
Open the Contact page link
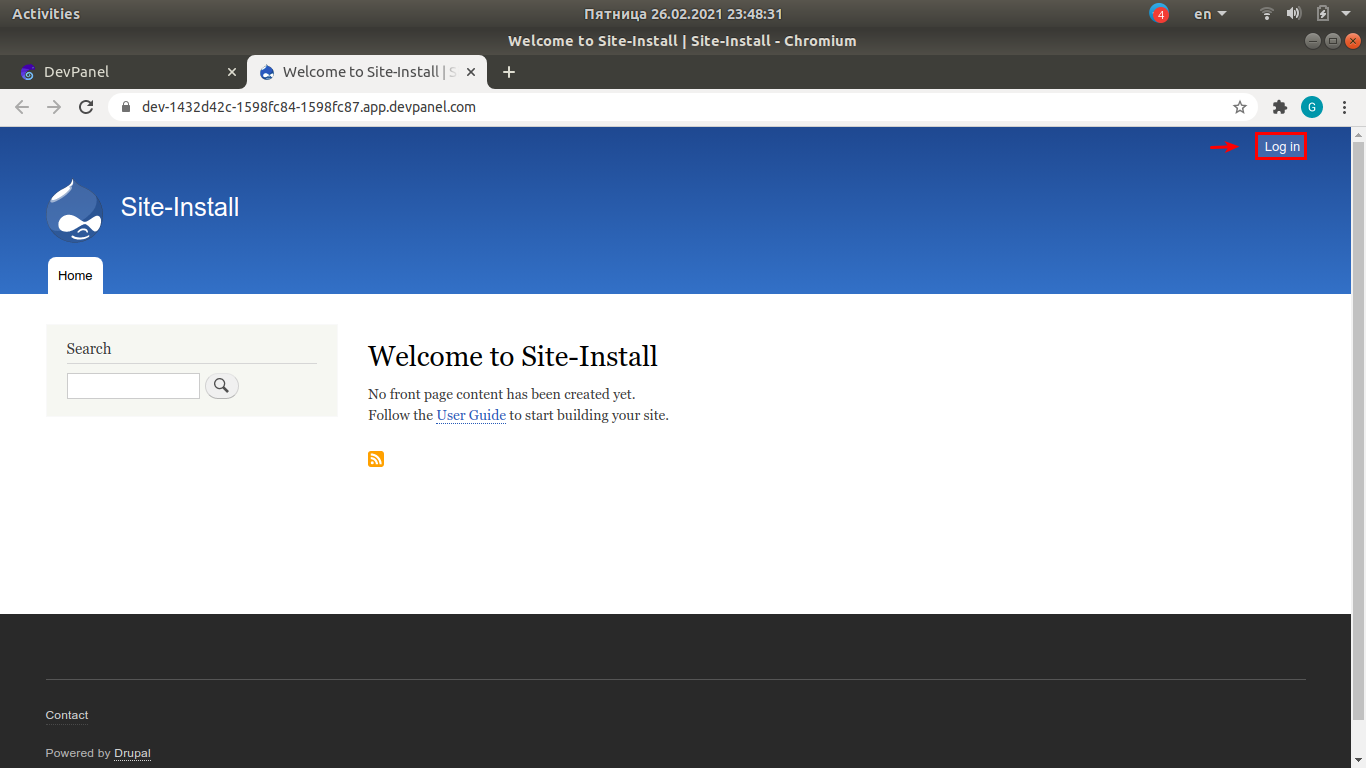66,715
